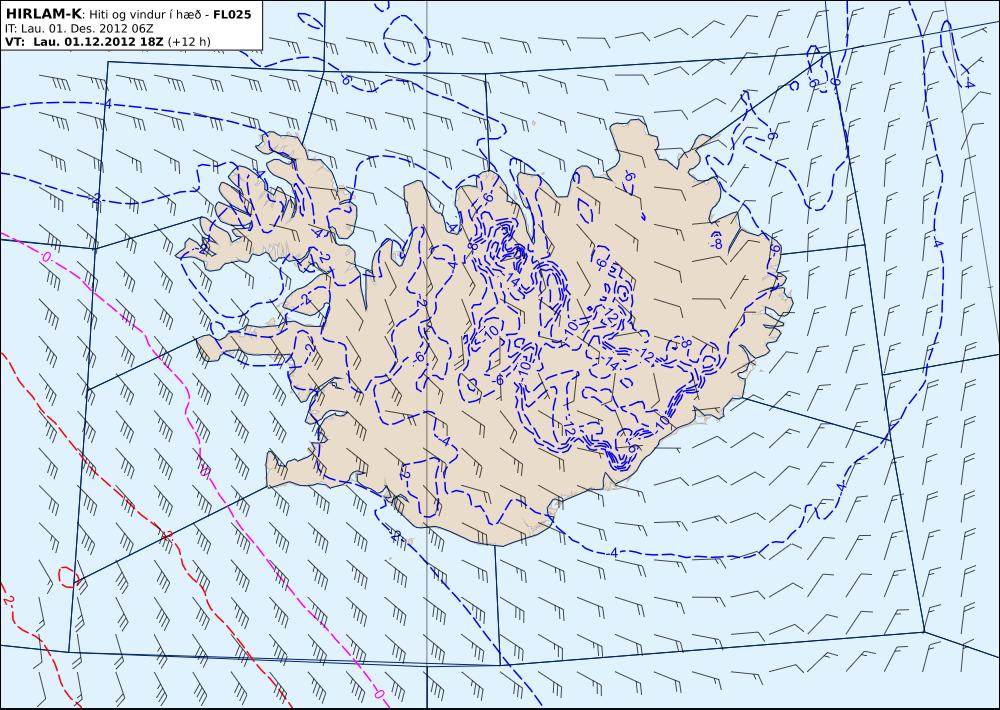Click the 'Hiti og vindur í hæð' caption

point(145,15)
